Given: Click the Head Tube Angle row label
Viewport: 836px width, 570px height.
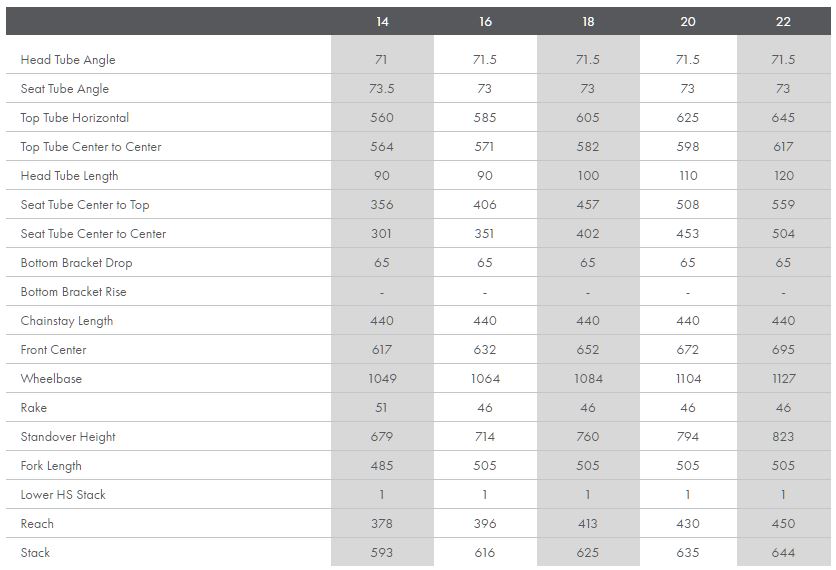Looking at the screenshot, I should coord(68,60).
